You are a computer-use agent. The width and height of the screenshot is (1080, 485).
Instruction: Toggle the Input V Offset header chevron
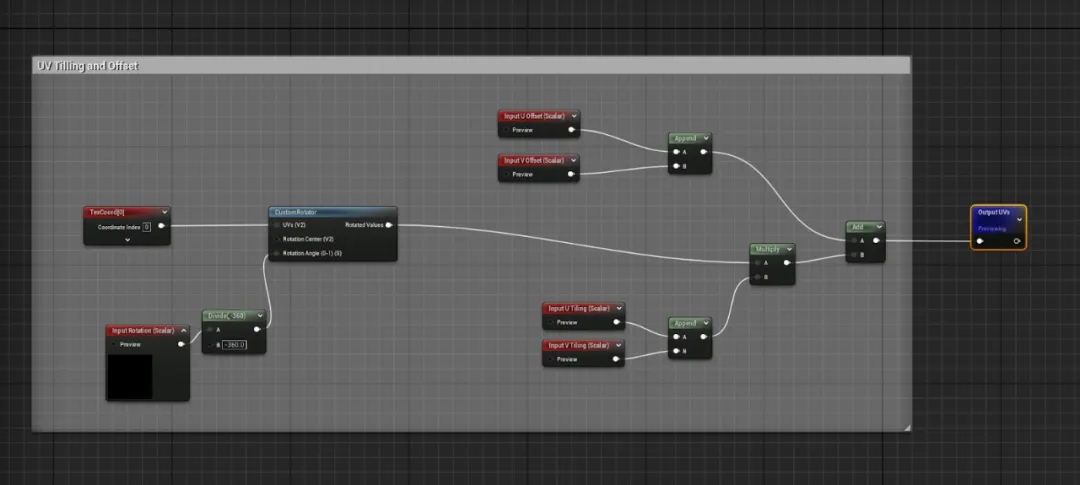click(x=573, y=161)
